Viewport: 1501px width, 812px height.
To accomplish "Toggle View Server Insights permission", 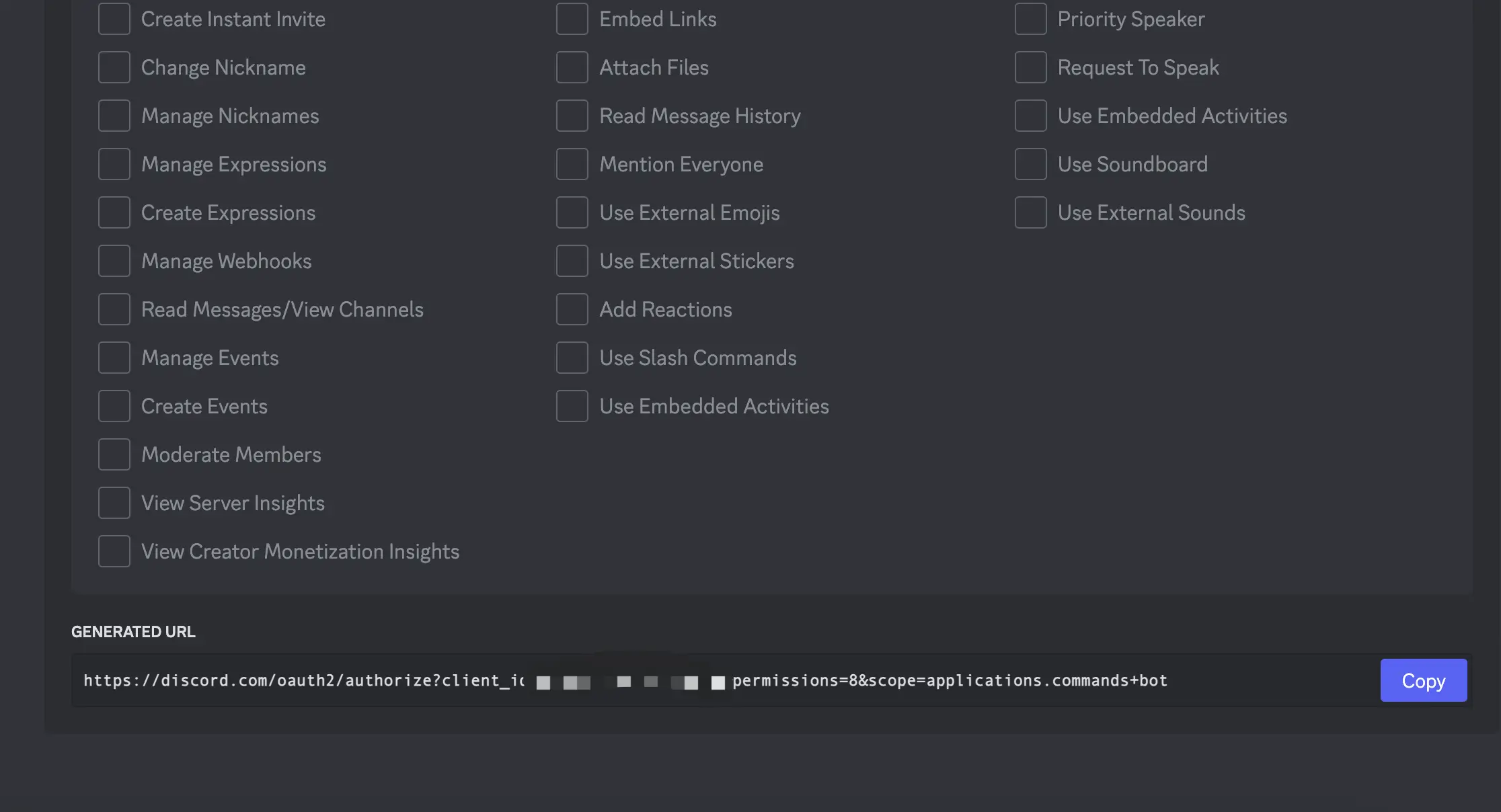I will click(x=114, y=503).
